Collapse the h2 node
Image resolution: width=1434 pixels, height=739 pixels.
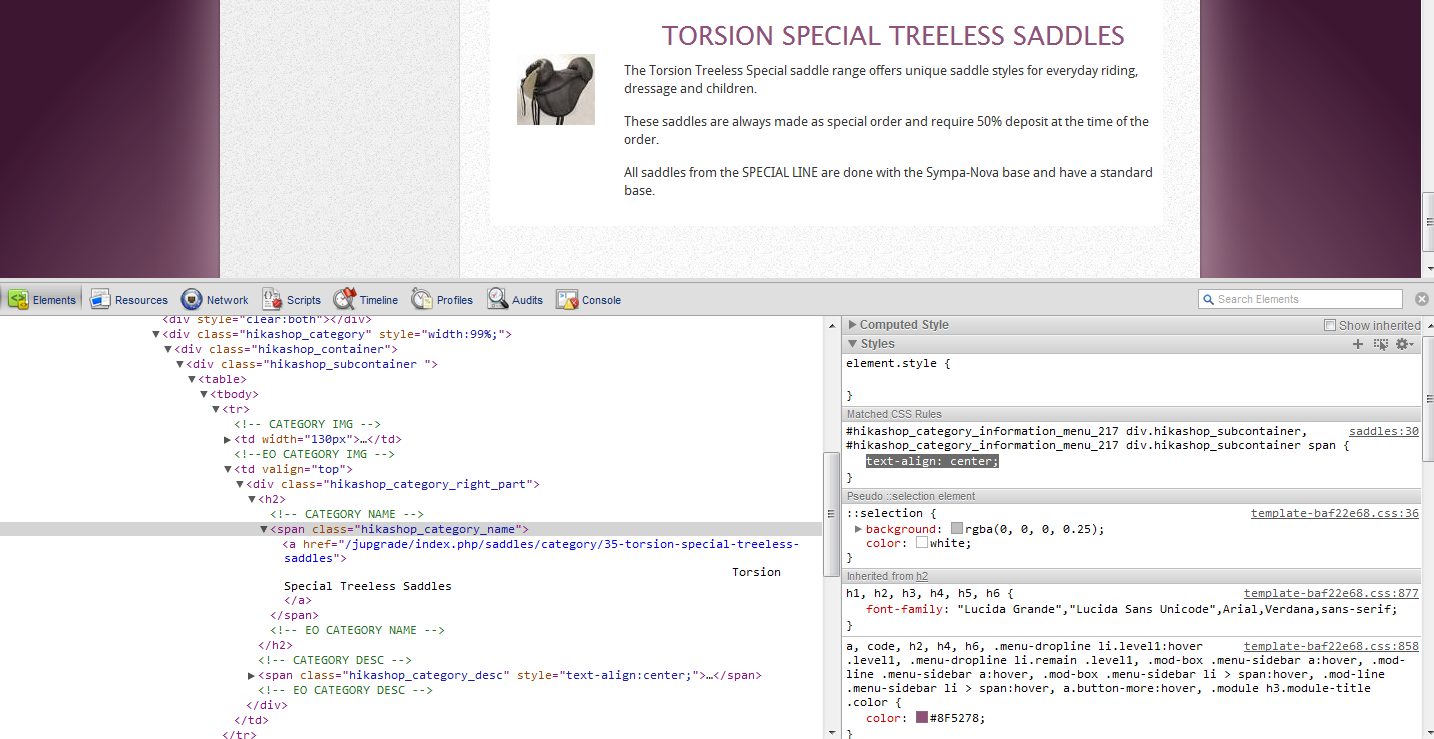coord(252,499)
